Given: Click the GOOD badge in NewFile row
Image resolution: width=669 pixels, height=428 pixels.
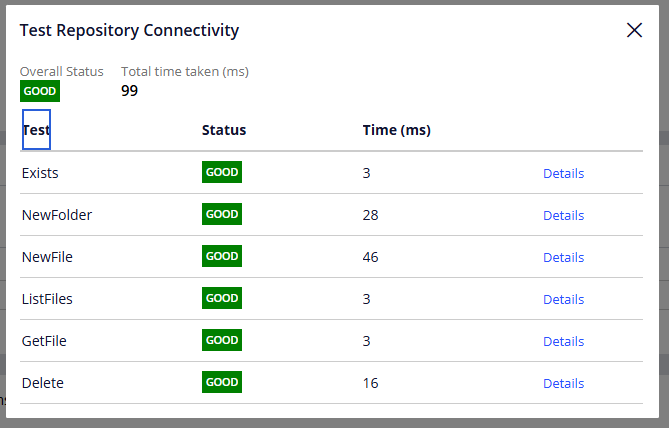Looking at the screenshot, I should 222,256.
